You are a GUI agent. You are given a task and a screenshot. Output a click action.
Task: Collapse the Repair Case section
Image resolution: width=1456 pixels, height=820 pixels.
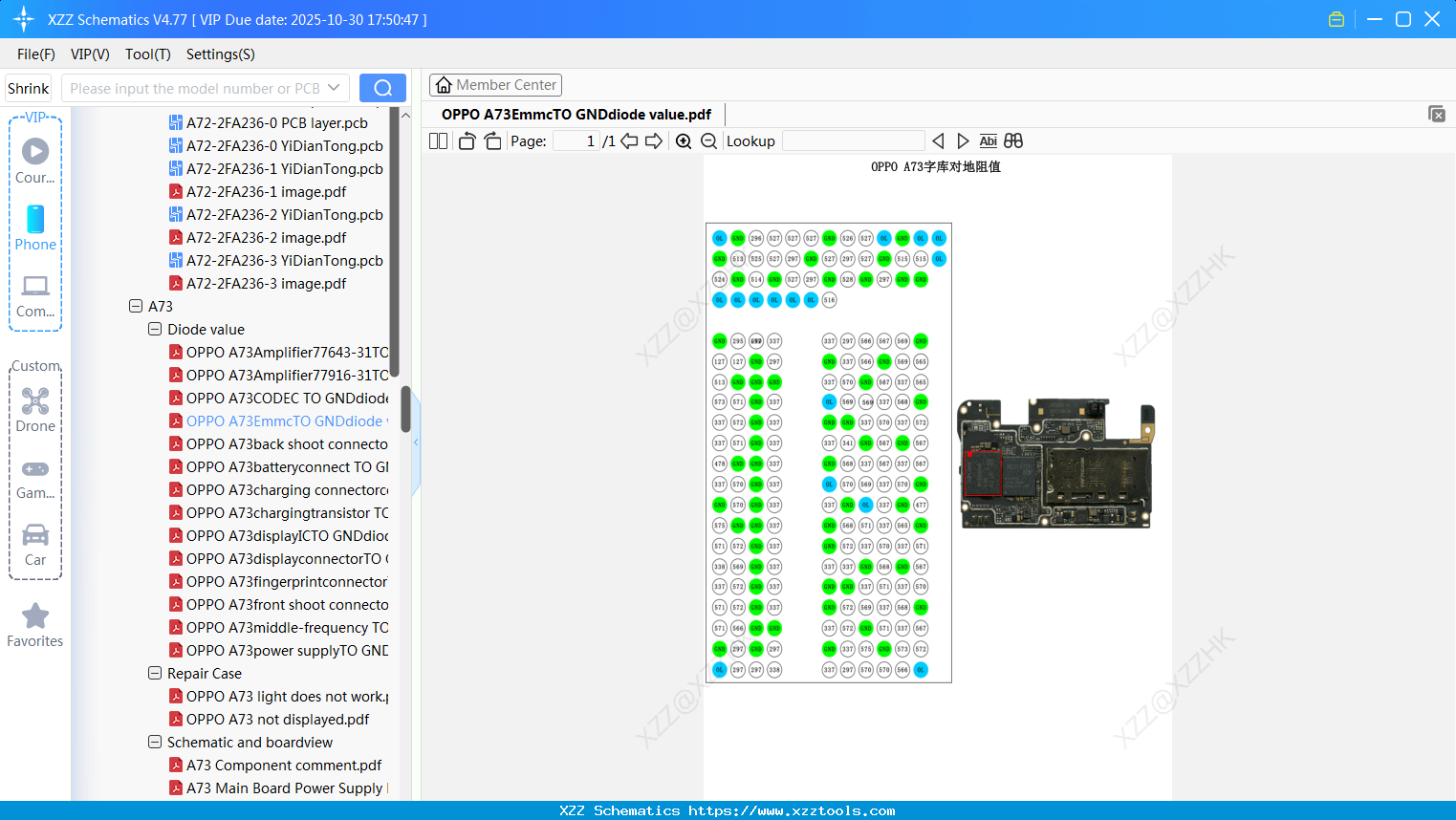(x=155, y=673)
